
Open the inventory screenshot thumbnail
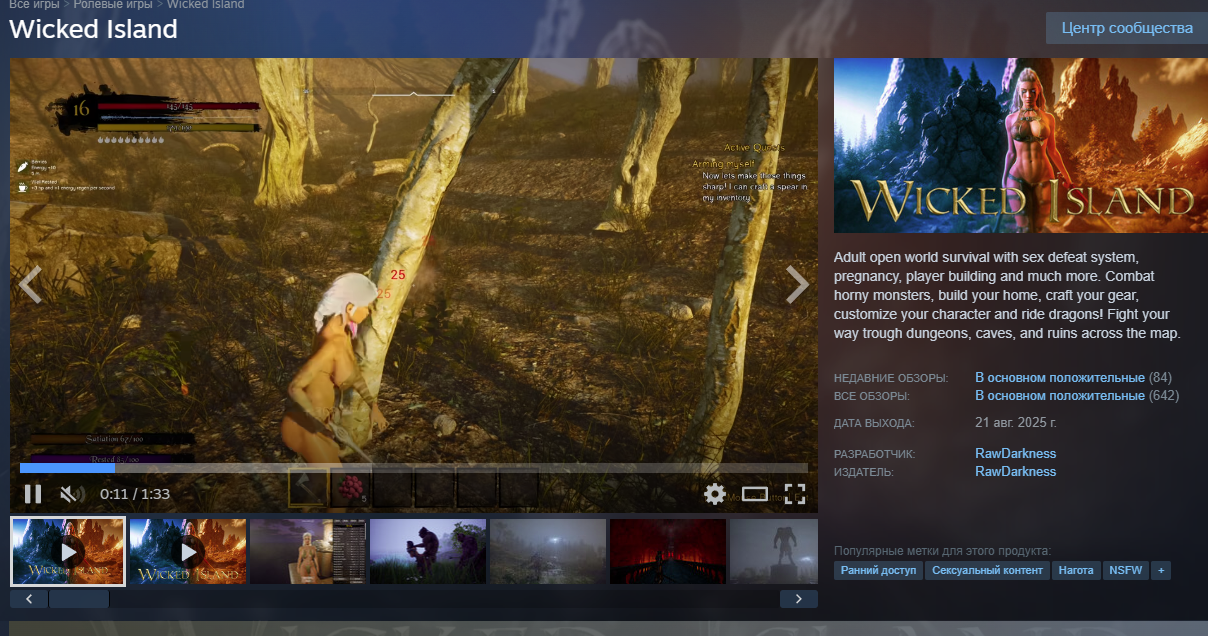click(308, 551)
